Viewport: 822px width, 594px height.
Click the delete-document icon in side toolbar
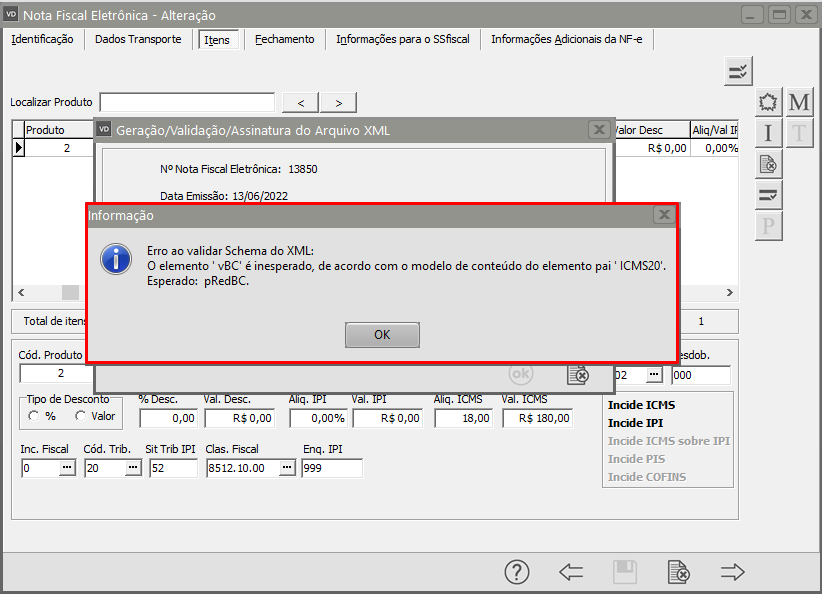click(x=768, y=164)
